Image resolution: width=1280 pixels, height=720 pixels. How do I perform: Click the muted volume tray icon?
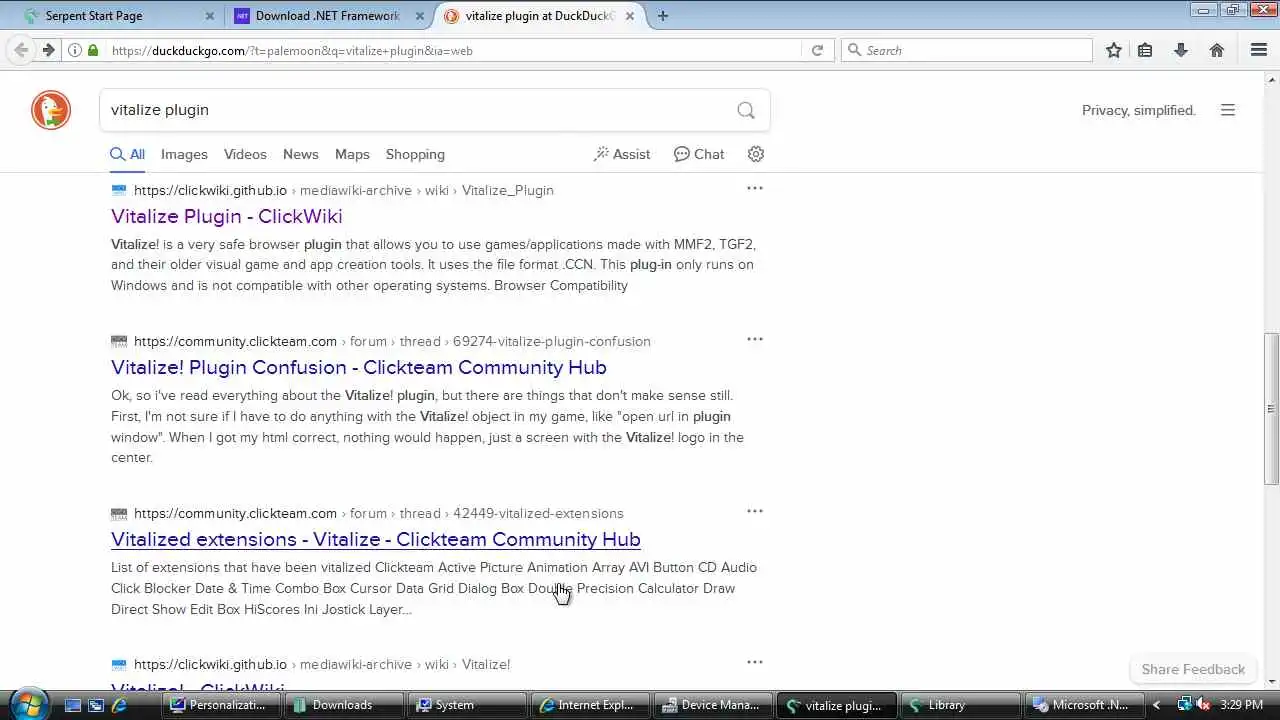[1201, 705]
